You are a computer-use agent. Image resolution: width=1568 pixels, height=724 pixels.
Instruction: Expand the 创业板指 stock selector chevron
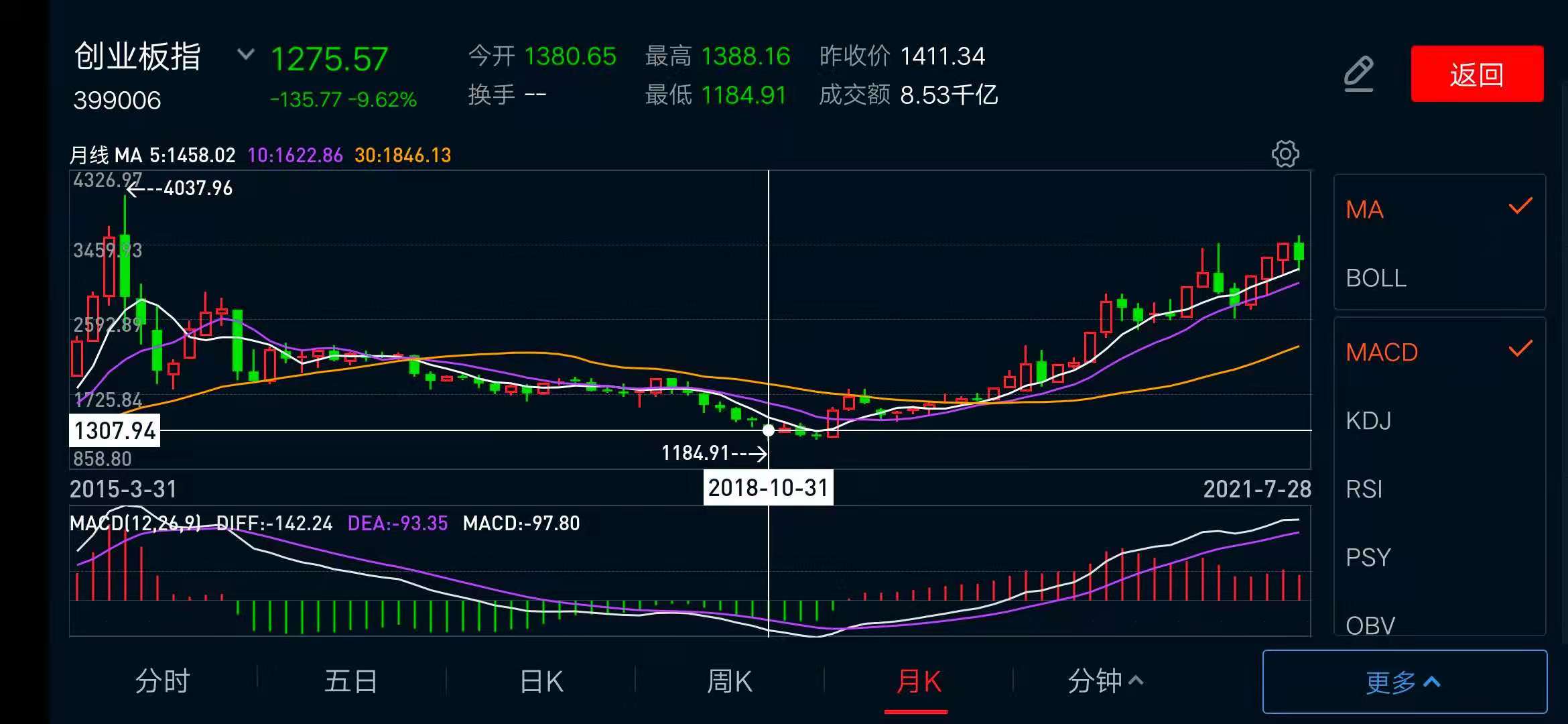[246, 54]
